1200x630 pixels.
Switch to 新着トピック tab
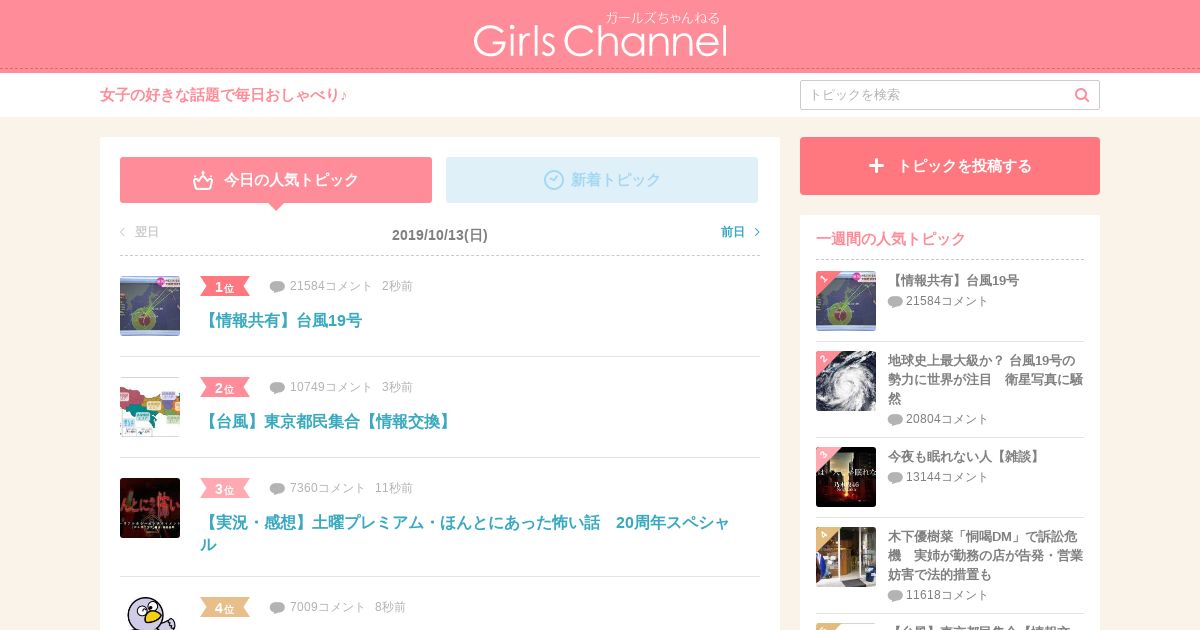pos(602,180)
